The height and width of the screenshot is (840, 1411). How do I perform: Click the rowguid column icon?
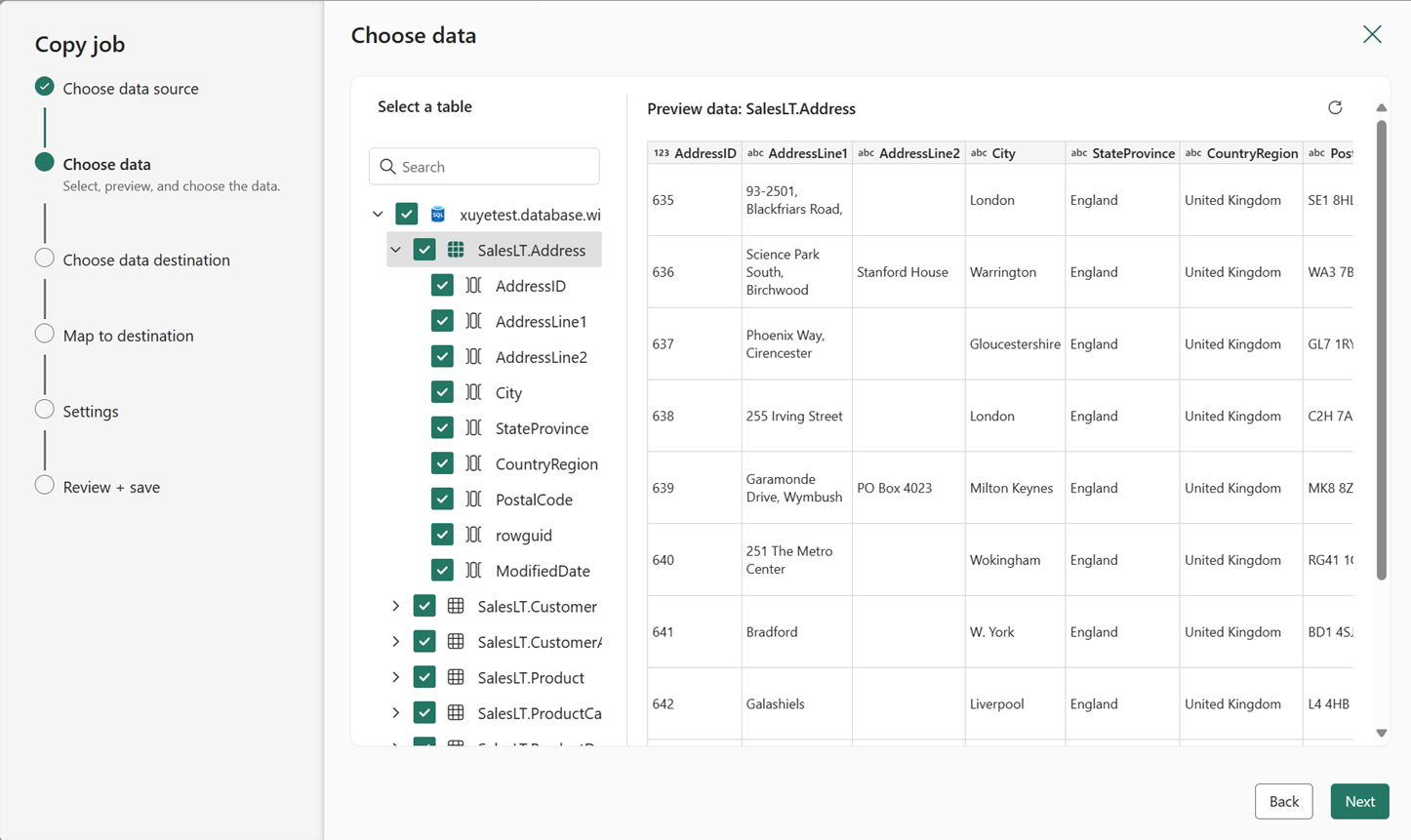click(473, 535)
